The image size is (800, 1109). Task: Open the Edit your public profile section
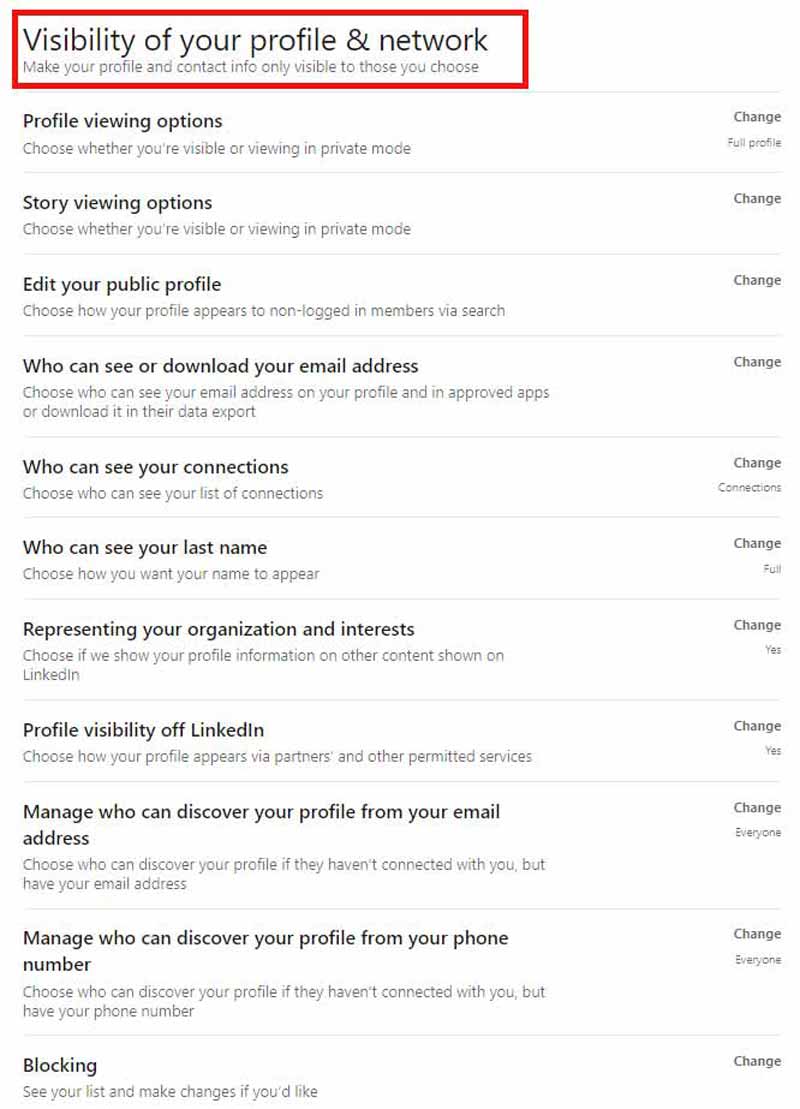coord(121,284)
